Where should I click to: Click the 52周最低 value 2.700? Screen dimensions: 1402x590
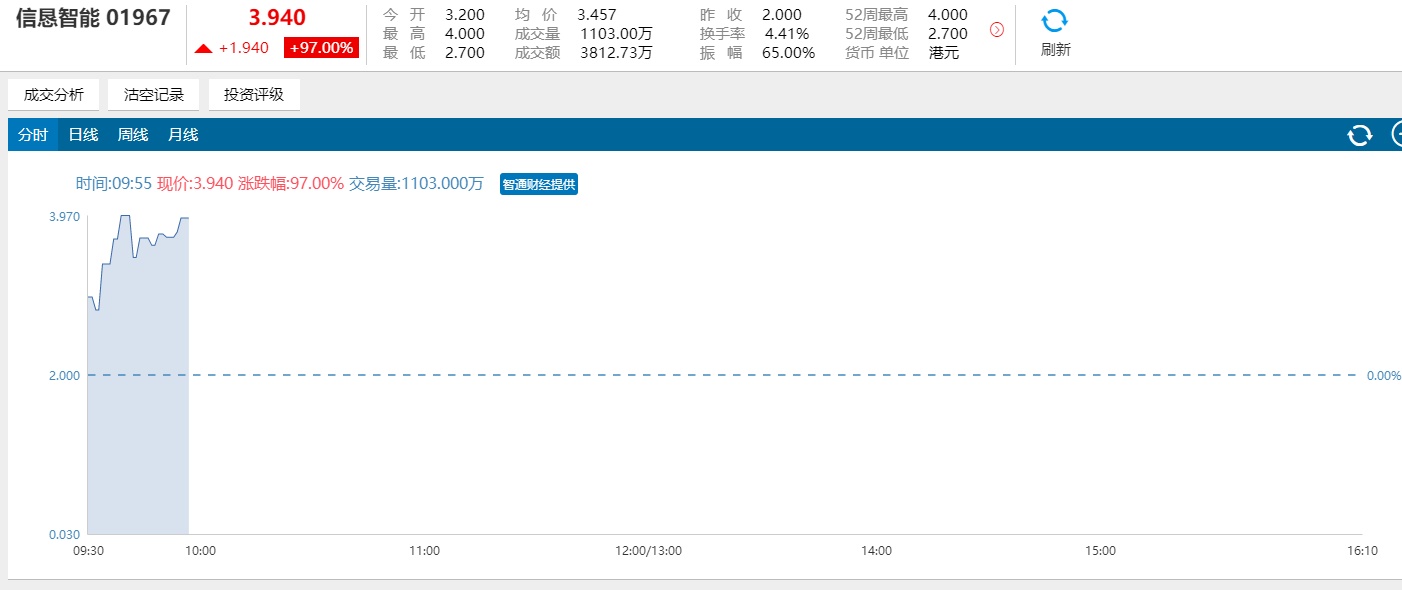click(948, 34)
